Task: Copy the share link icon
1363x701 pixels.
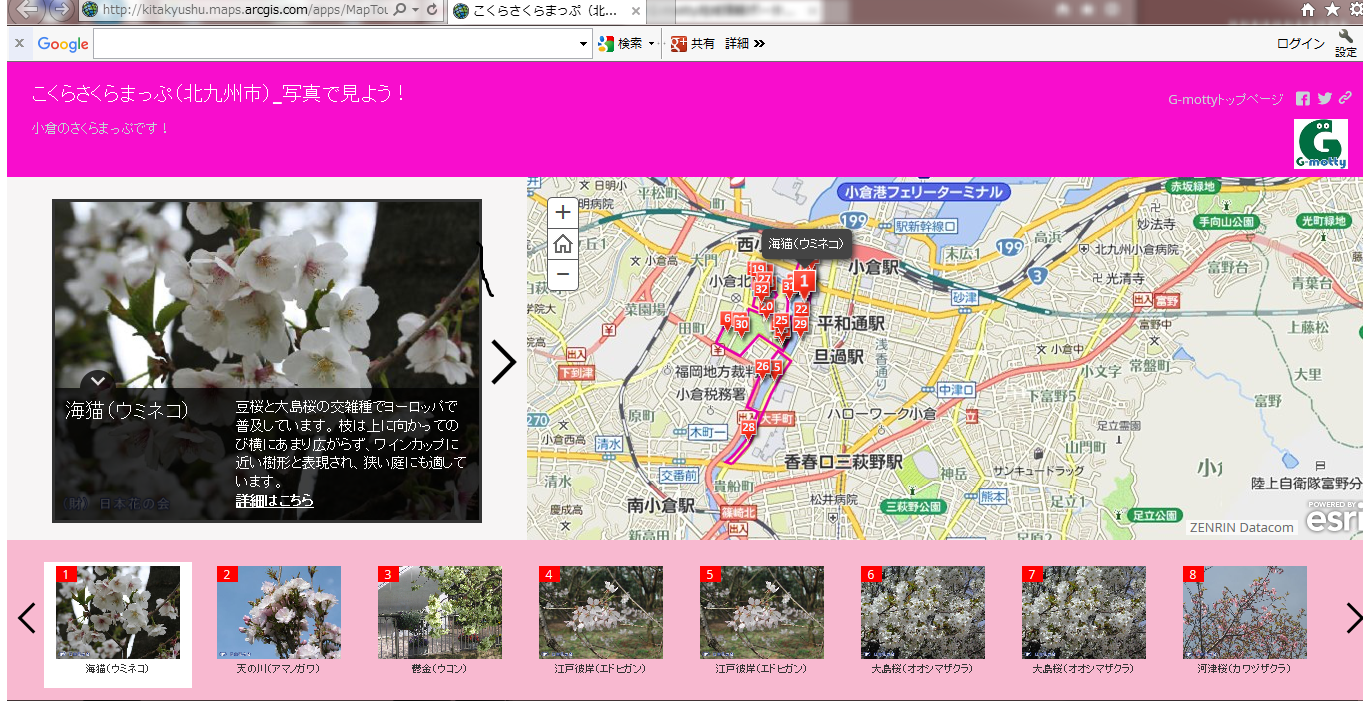Action: [x=1346, y=98]
